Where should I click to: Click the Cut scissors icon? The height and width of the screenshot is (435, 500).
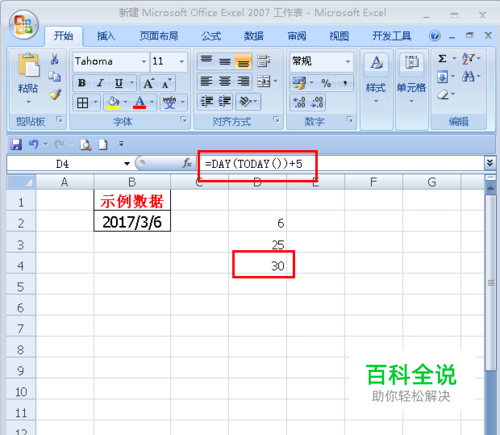pyautogui.click(x=54, y=59)
